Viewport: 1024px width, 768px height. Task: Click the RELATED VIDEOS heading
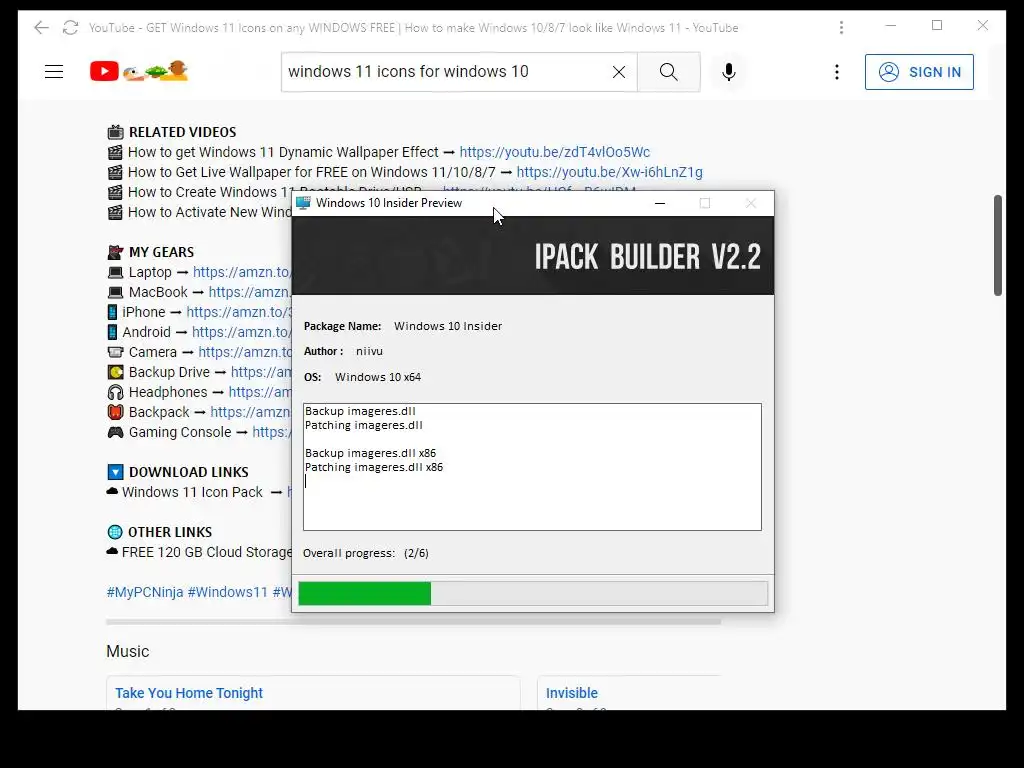(x=182, y=132)
